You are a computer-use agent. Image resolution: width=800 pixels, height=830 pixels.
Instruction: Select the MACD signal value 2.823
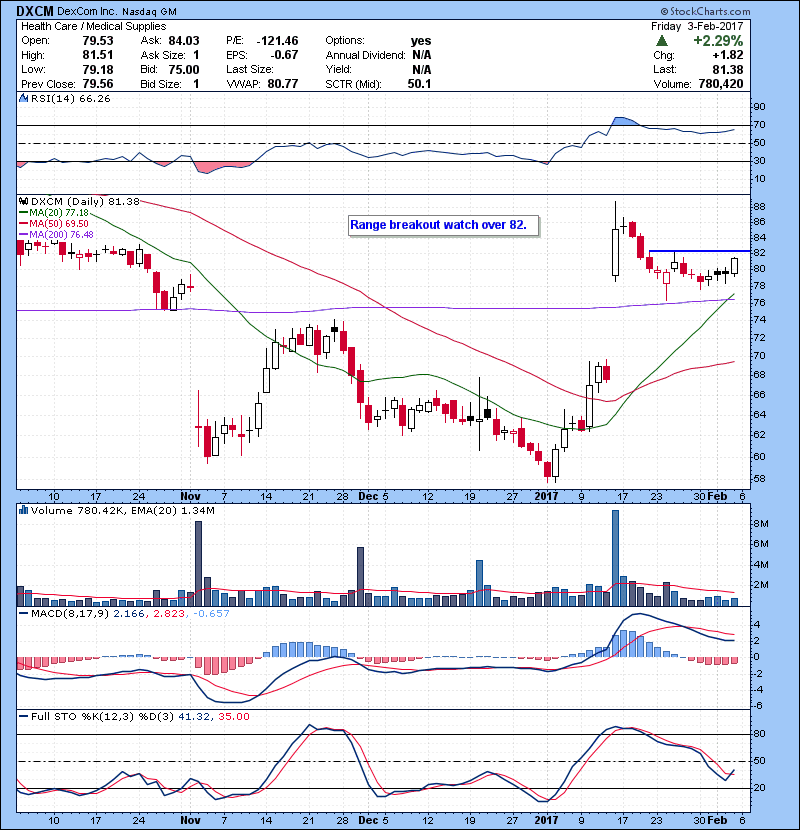pos(169,614)
